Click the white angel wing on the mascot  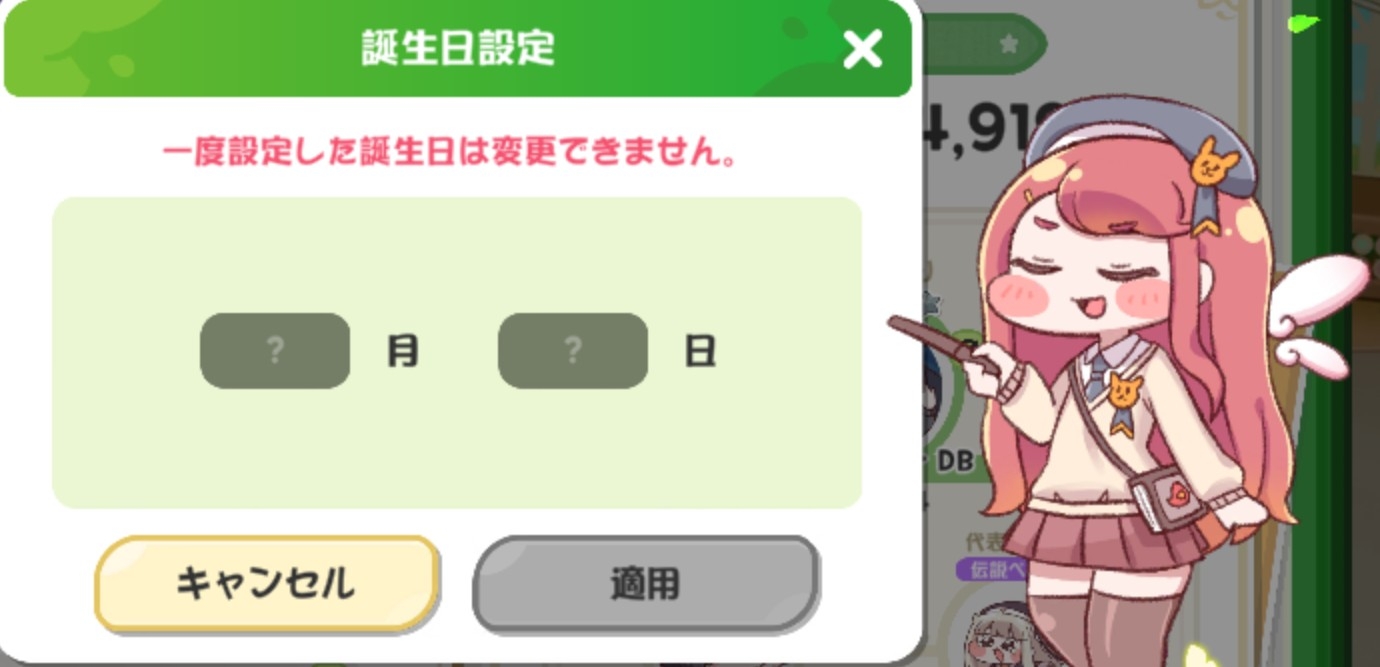[x=1318, y=312]
